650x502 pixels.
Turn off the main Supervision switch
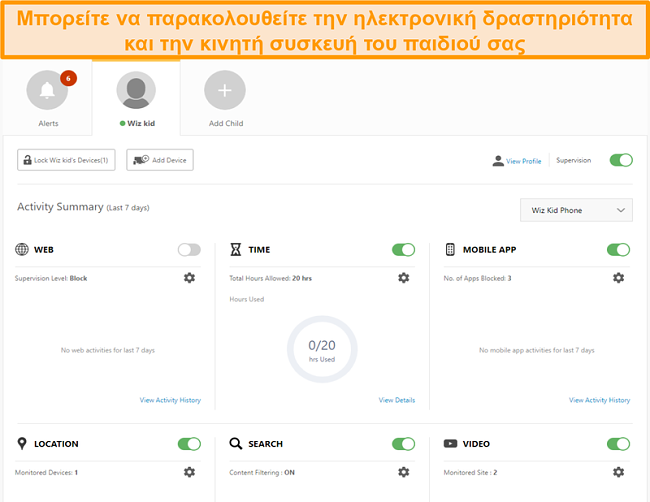621,160
